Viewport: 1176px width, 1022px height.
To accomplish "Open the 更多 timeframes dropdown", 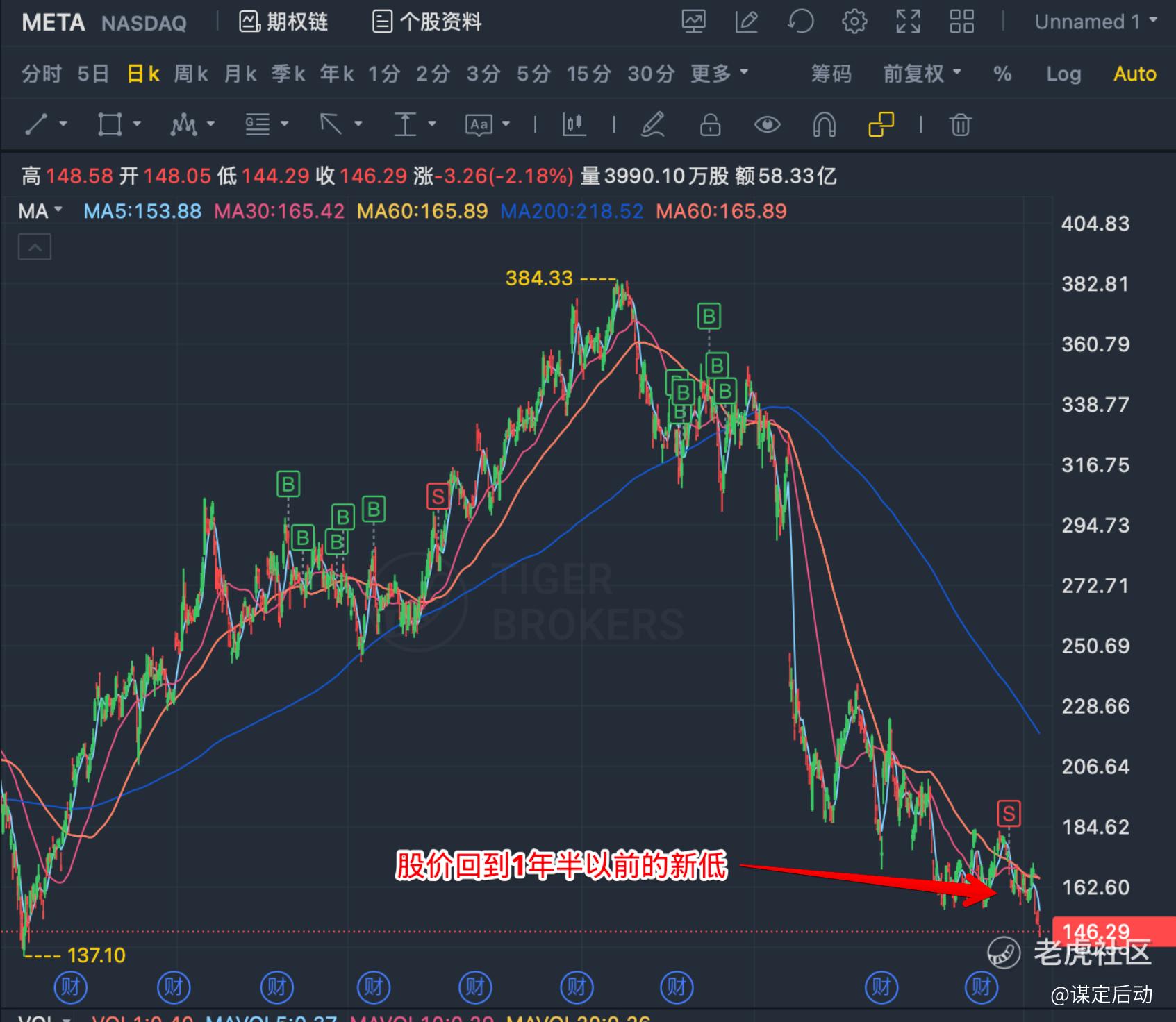I will 719,73.
